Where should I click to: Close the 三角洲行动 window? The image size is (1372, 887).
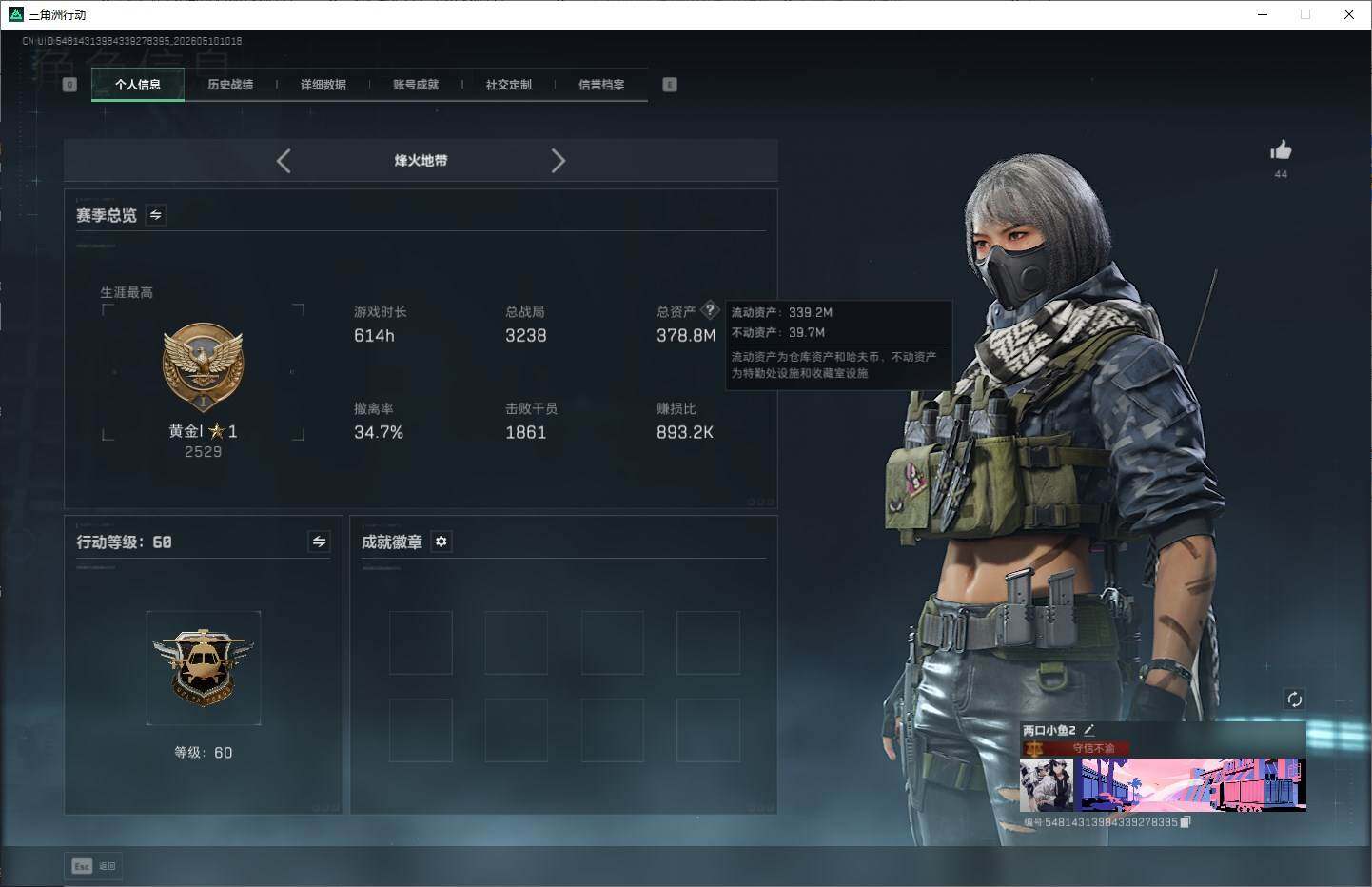coord(1349,14)
